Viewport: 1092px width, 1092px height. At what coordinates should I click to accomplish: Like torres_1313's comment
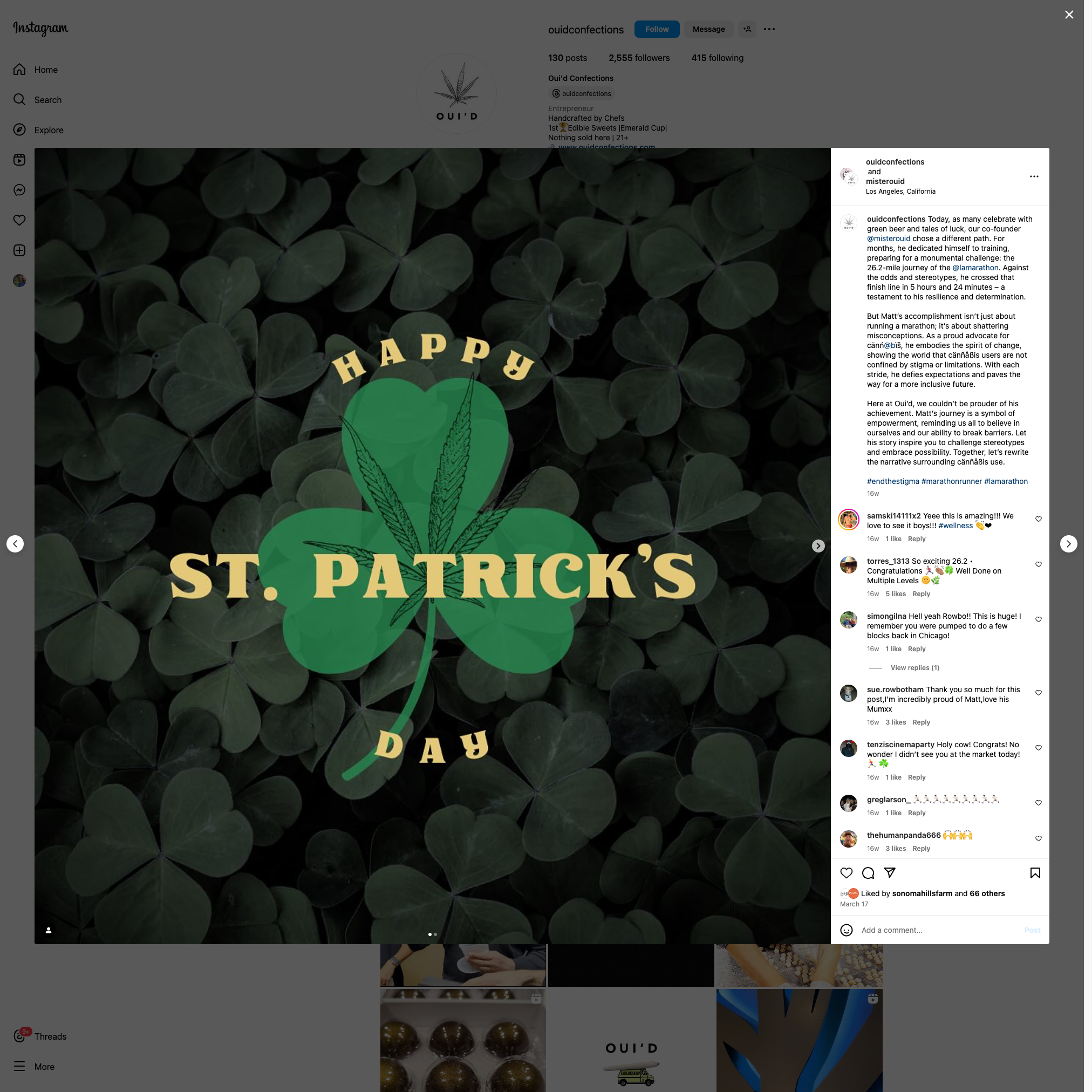pyautogui.click(x=1038, y=564)
